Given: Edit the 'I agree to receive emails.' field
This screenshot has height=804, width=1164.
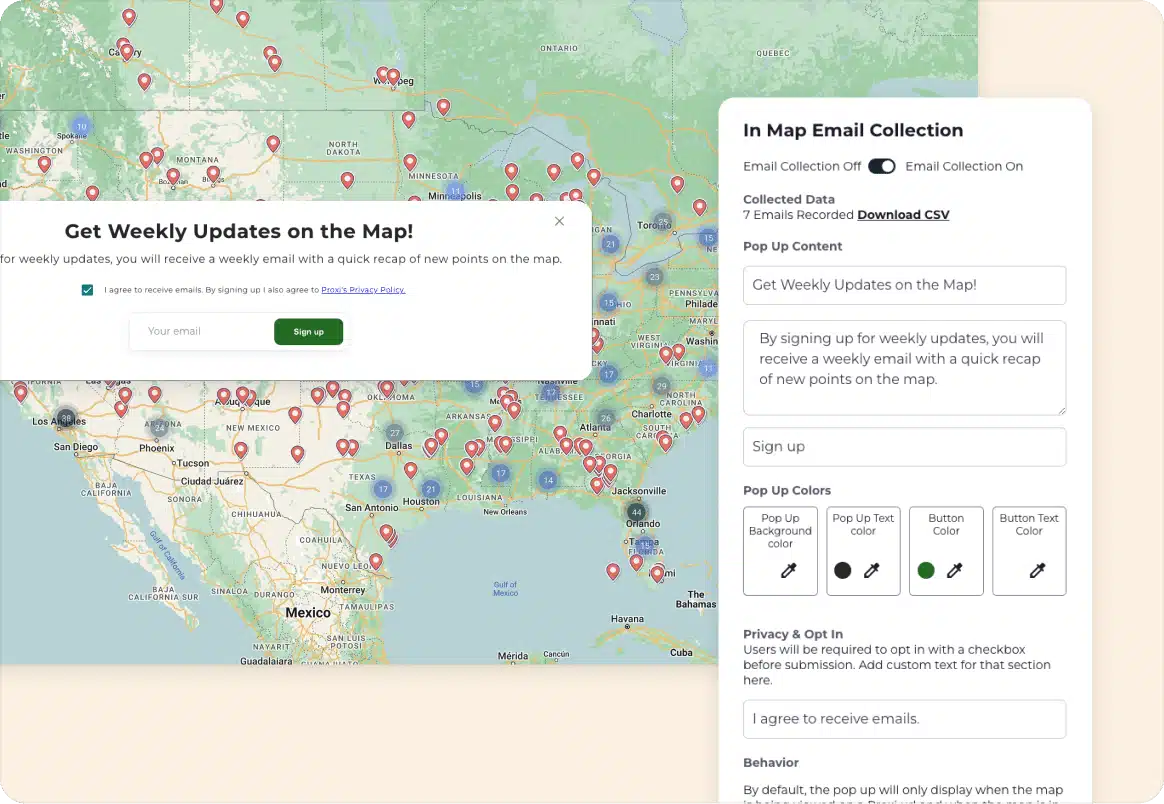Looking at the screenshot, I should click(x=904, y=719).
